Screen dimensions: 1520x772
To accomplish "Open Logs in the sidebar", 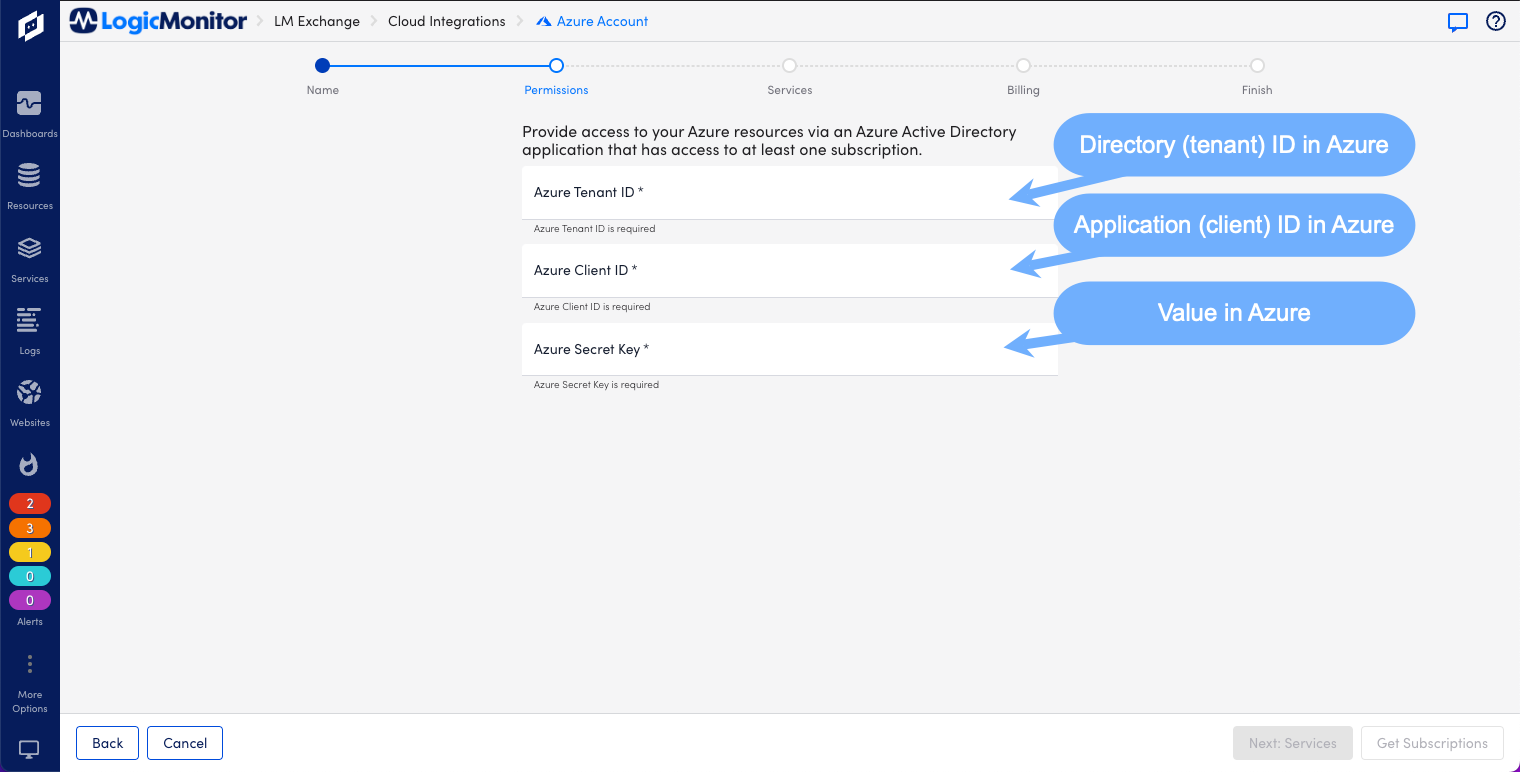I will point(30,332).
